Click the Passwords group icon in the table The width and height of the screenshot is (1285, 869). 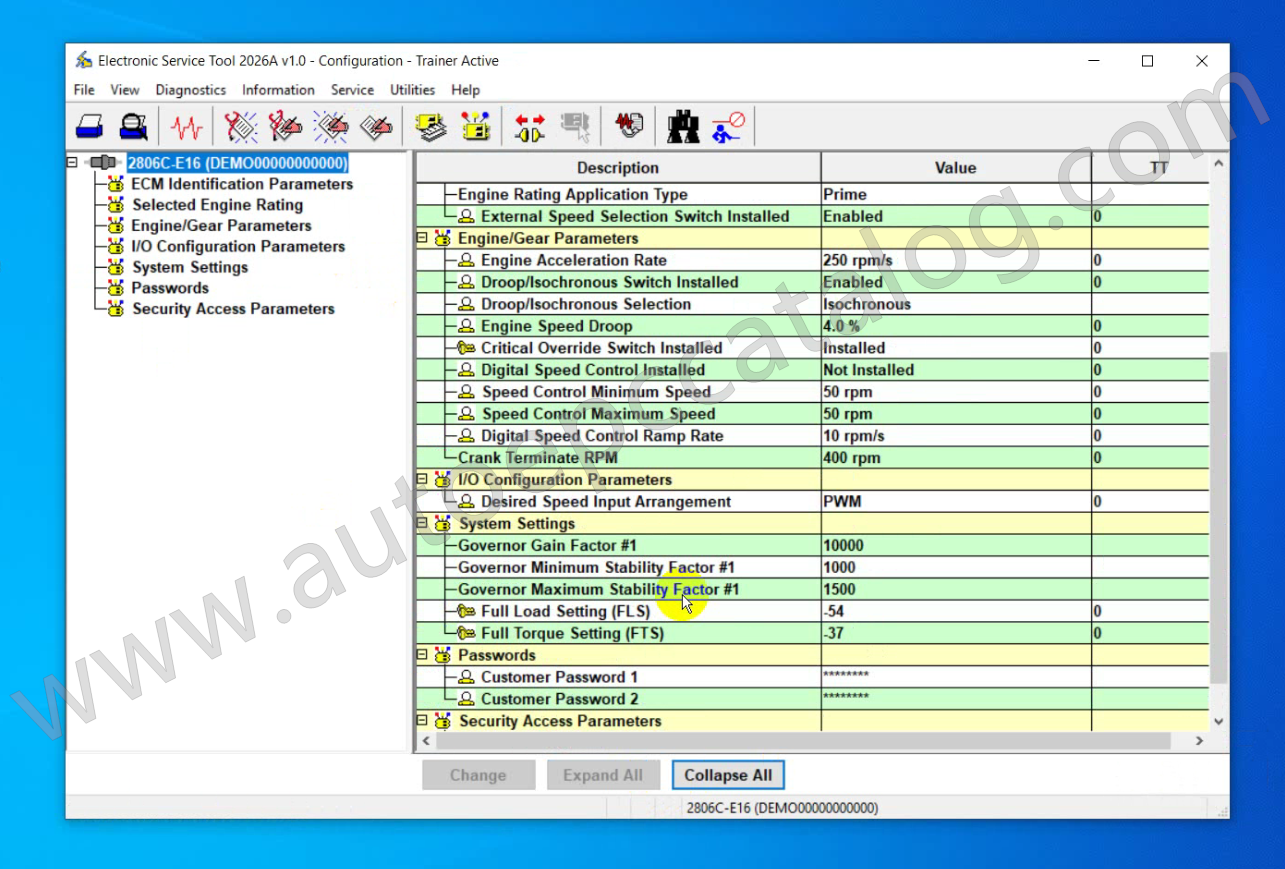[x=443, y=656]
